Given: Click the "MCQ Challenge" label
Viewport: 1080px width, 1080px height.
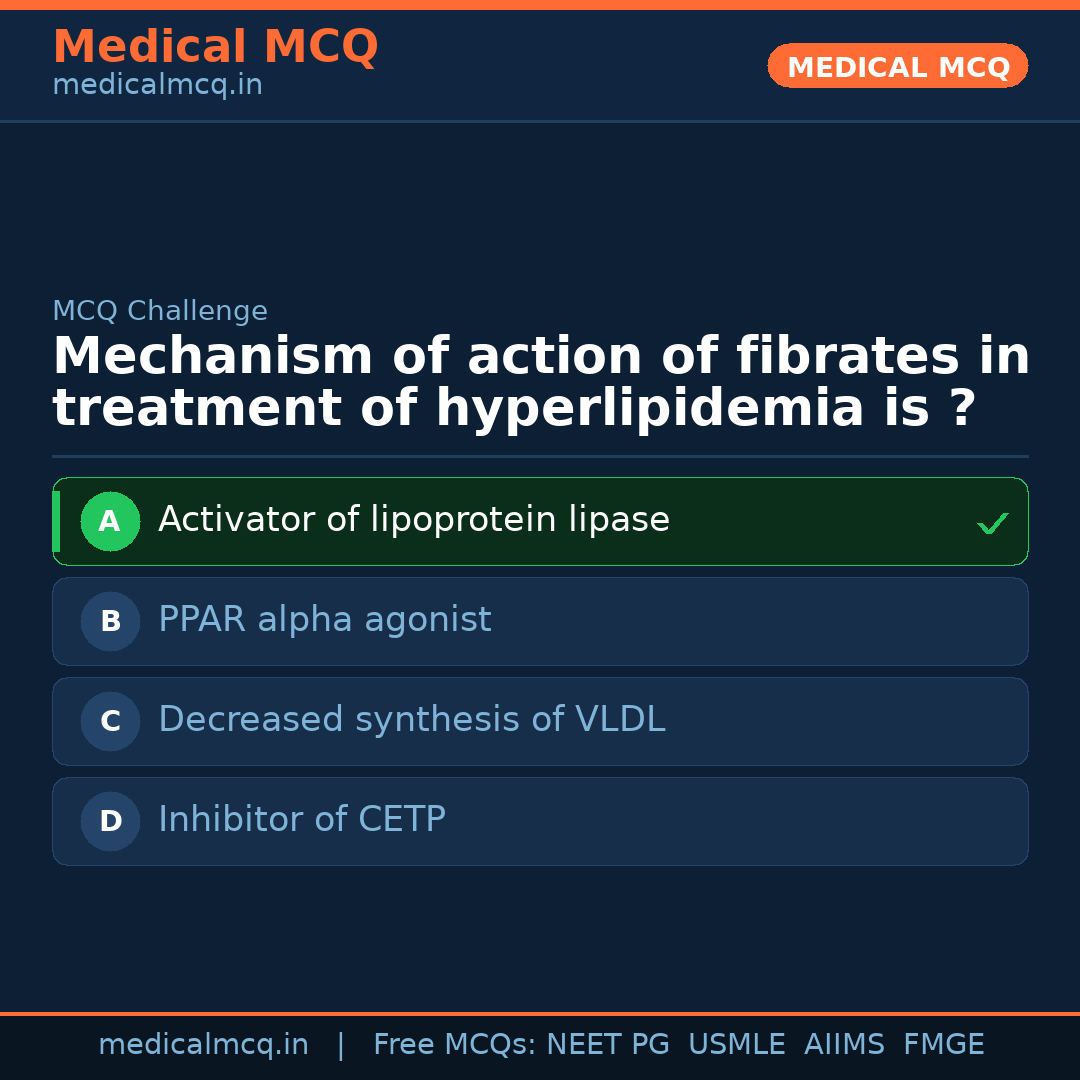Looking at the screenshot, I should tap(160, 311).
